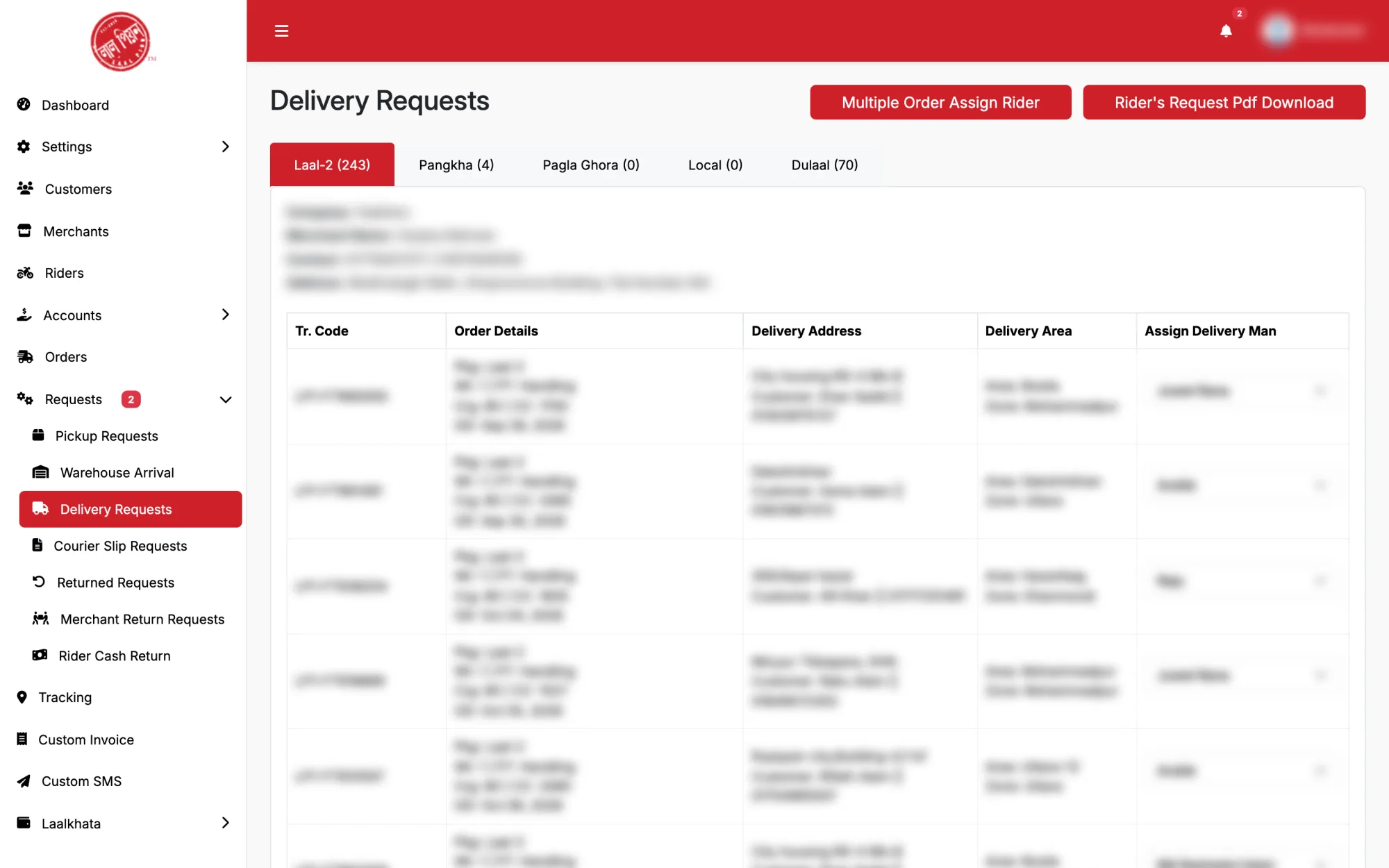This screenshot has width=1389, height=868.
Task: Click Multiple Order Assign Rider button
Action: tap(940, 102)
